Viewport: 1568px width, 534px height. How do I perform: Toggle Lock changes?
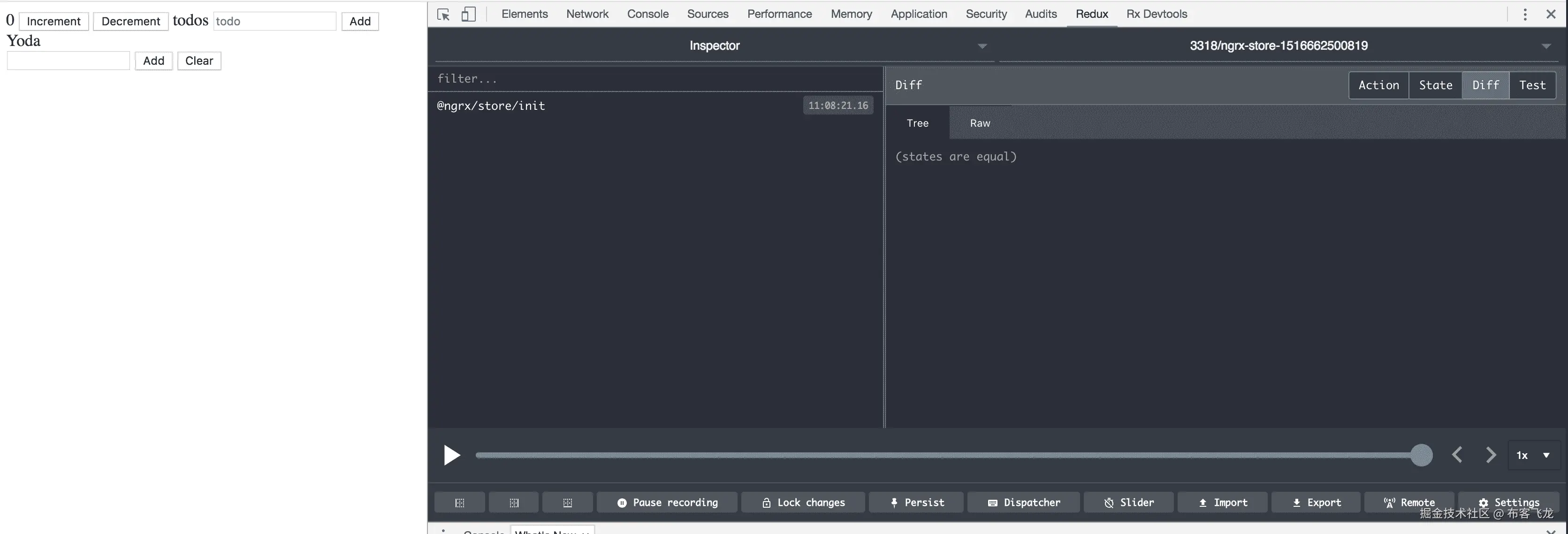click(x=803, y=503)
